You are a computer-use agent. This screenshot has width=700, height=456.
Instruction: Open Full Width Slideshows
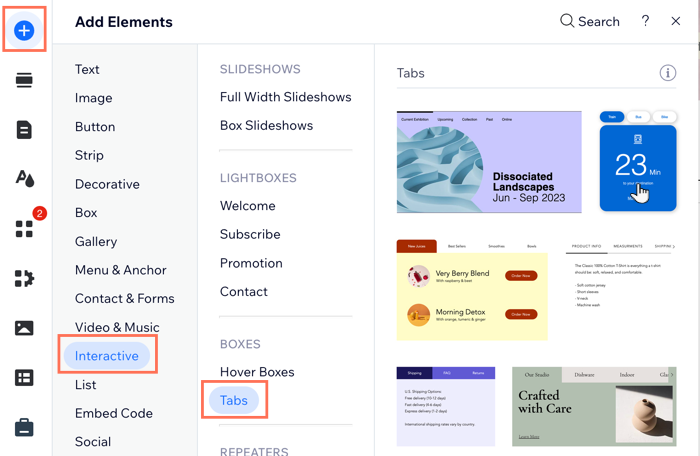coord(286,97)
